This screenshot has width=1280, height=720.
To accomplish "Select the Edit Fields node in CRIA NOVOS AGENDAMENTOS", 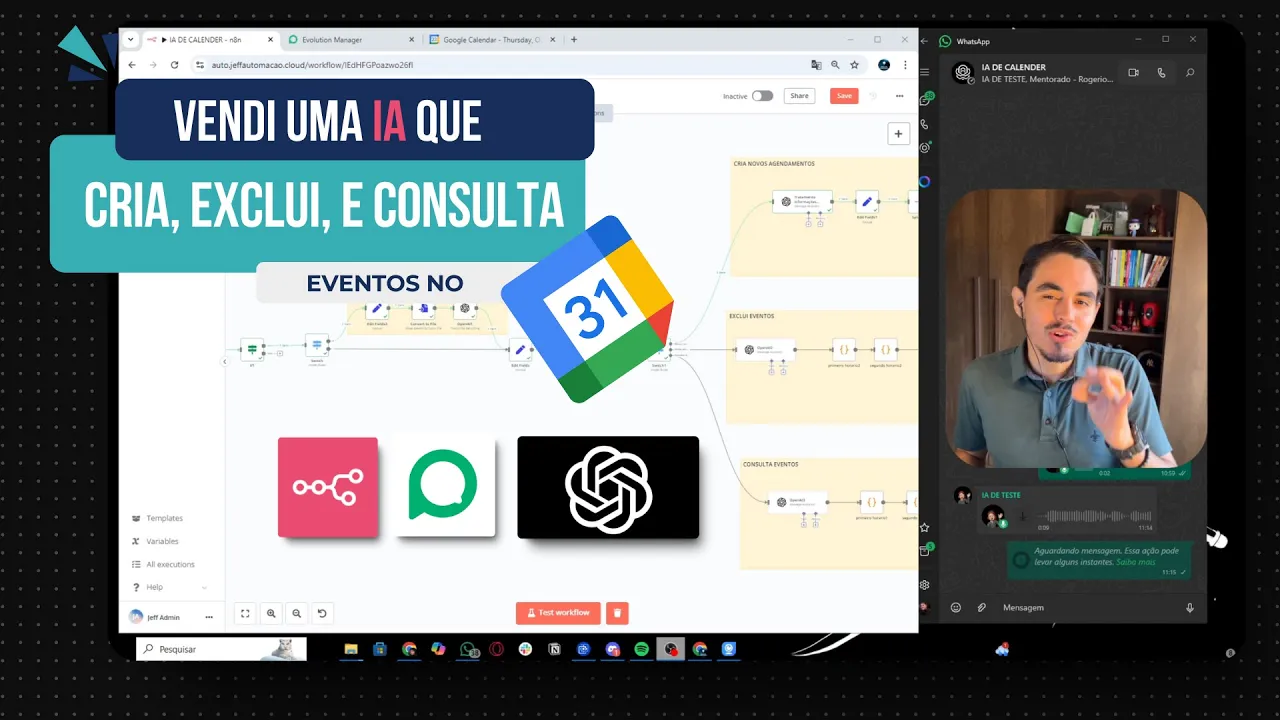I will [x=867, y=201].
